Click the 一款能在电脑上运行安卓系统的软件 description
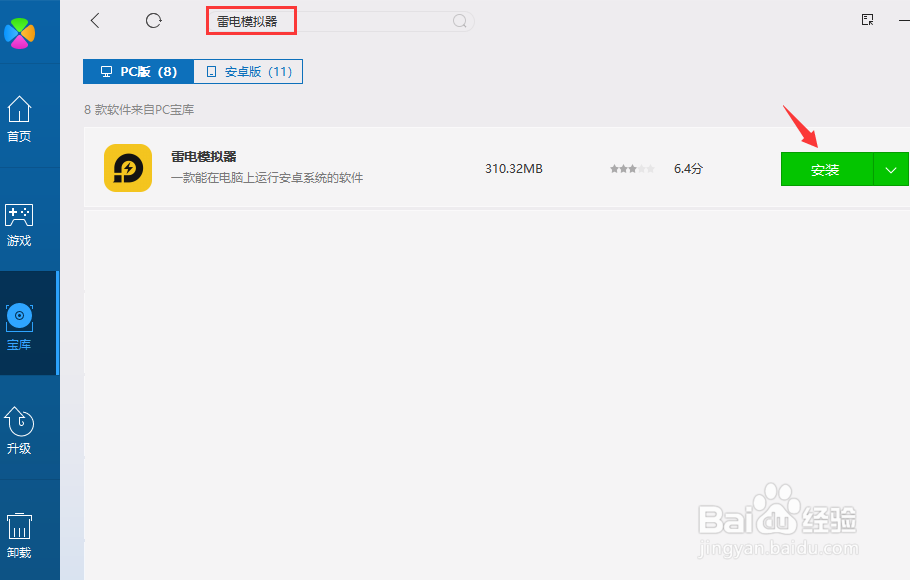 (267, 178)
